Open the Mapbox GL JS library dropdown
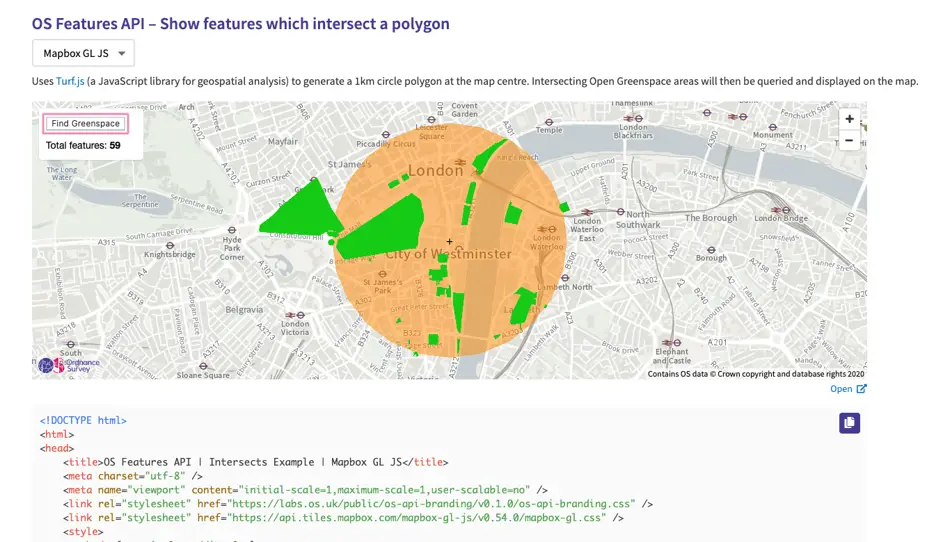The height and width of the screenshot is (542, 927). coord(83,53)
